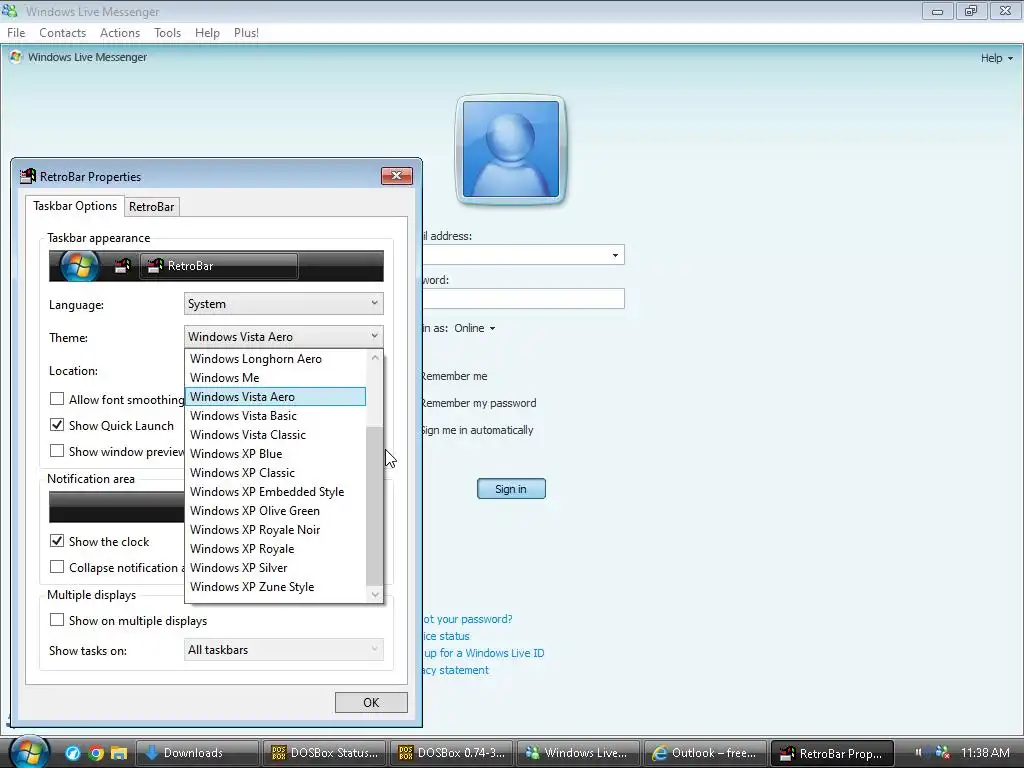1024x768 pixels.
Task: Click the Messenger user avatar picture
Action: click(x=511, y=149)
